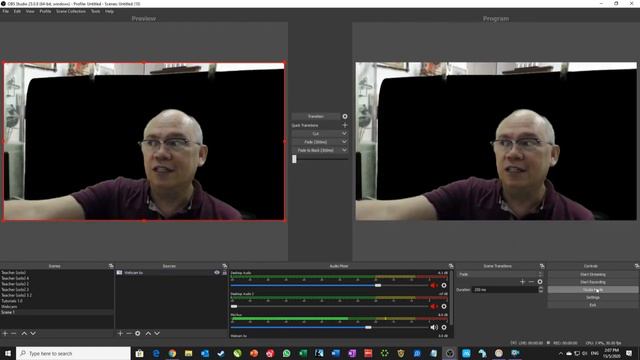Pop out the Controls dock

(x=637, y=266)
